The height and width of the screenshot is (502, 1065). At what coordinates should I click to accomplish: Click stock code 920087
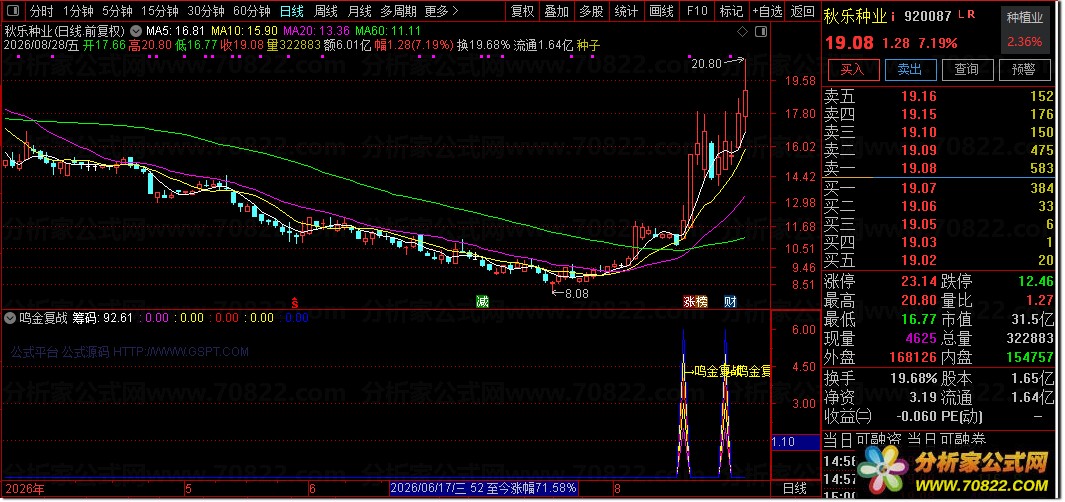(926, 15)
